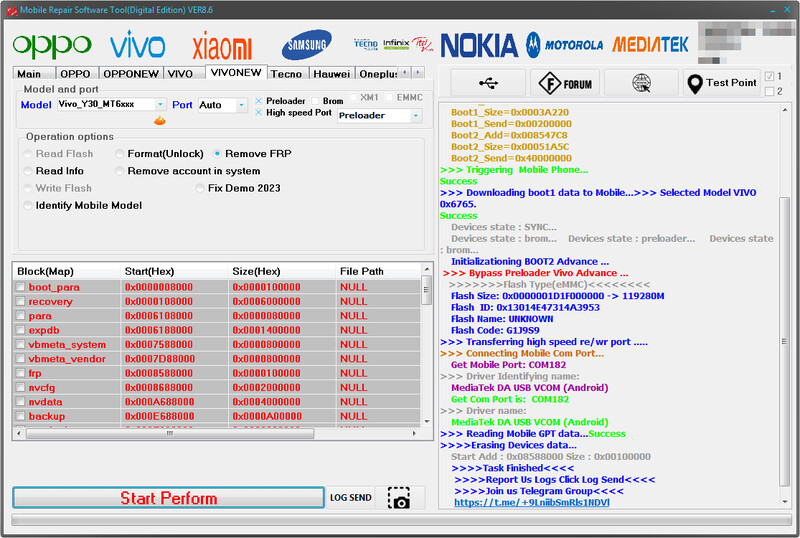This screenshot has width=800, height=538.
Task: Open the Forum button
Action: (565, 83)
